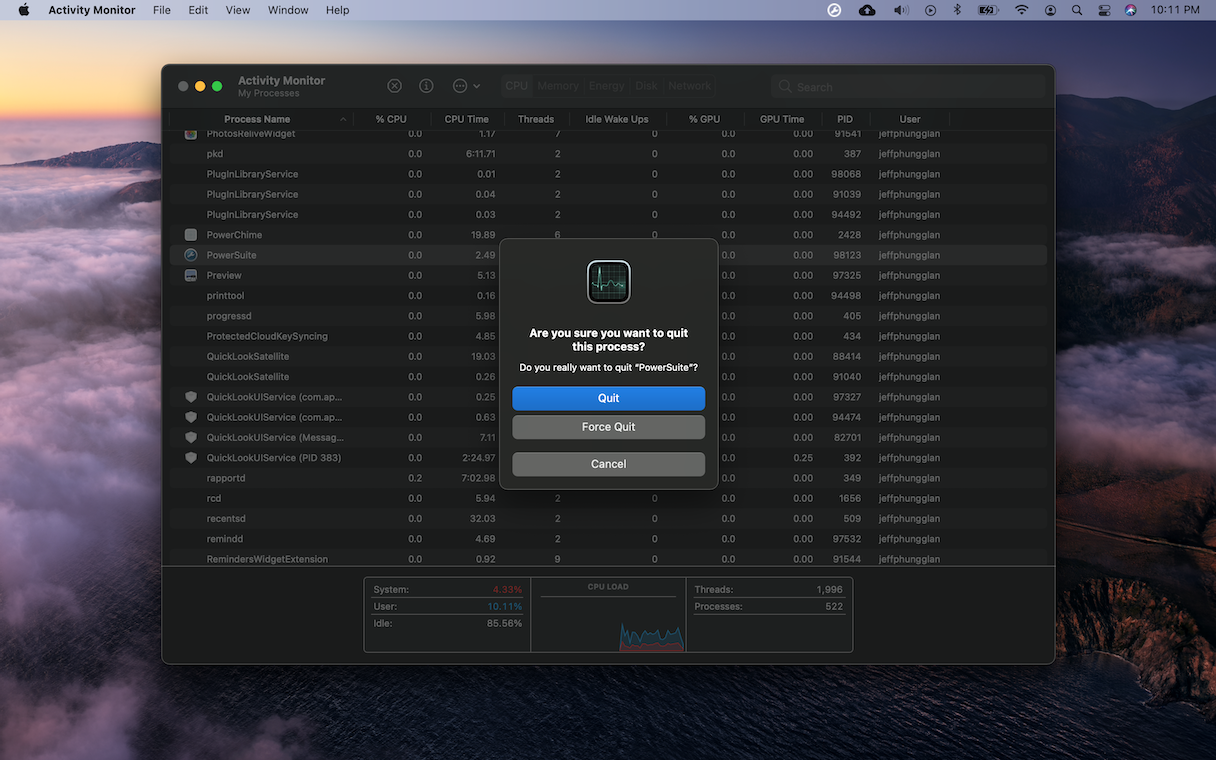Screen dimensions: 1216x760
Task: Open the Now Playing menu bar icon
Action: (931, 10)
